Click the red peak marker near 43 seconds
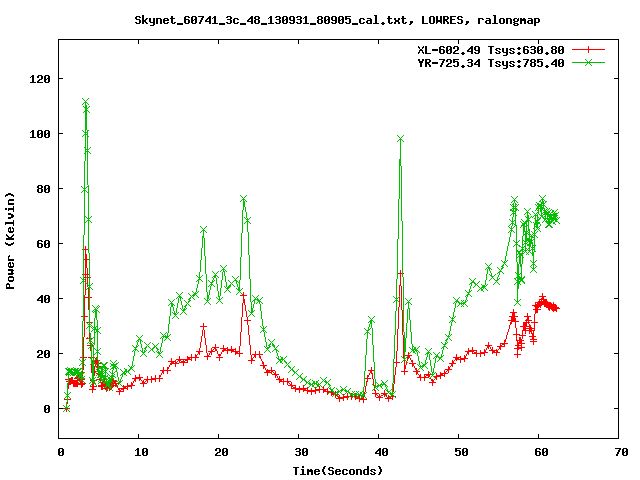640x480 pixels. (x=400, y=273)
